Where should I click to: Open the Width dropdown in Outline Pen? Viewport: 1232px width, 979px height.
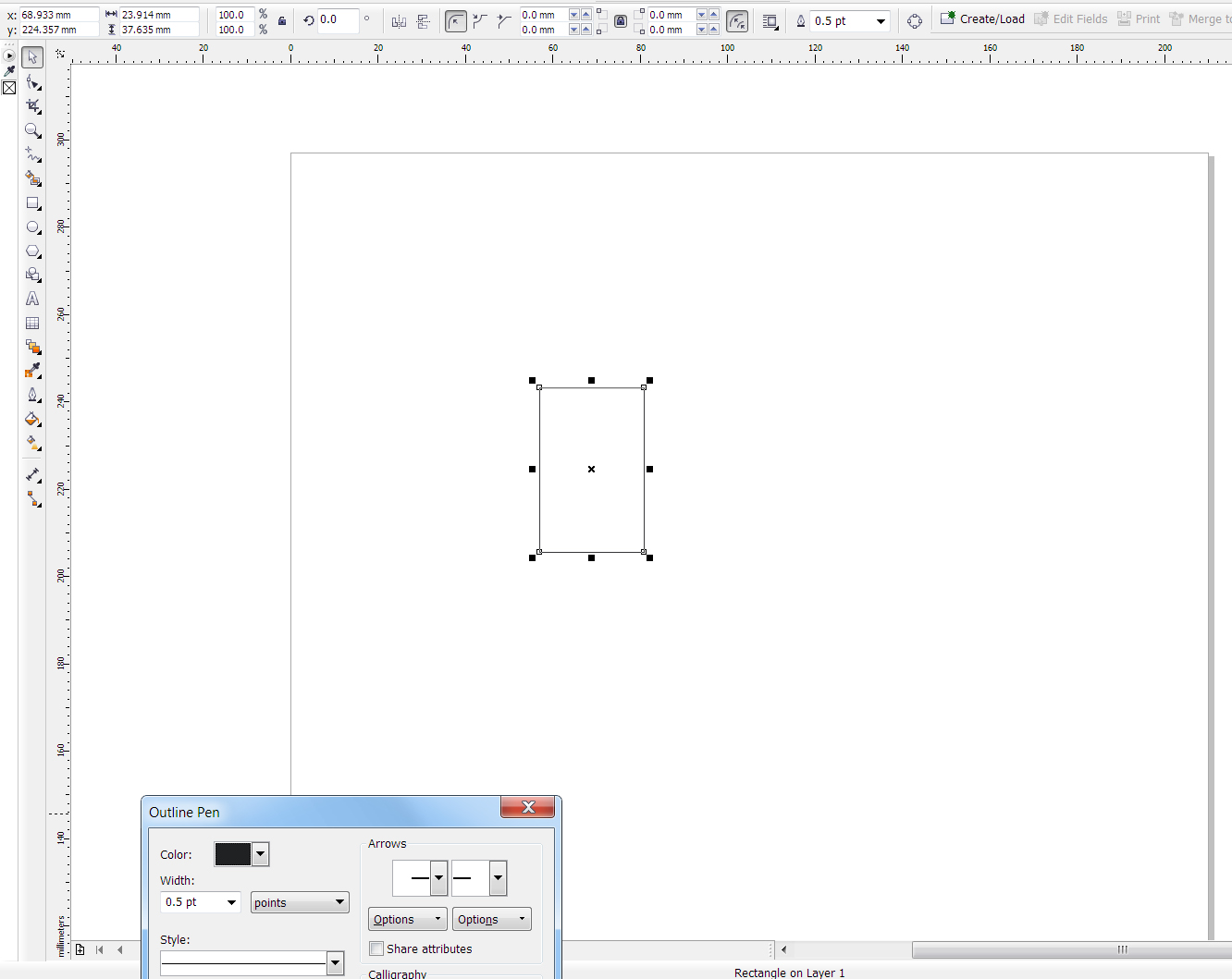pos(231,902)
